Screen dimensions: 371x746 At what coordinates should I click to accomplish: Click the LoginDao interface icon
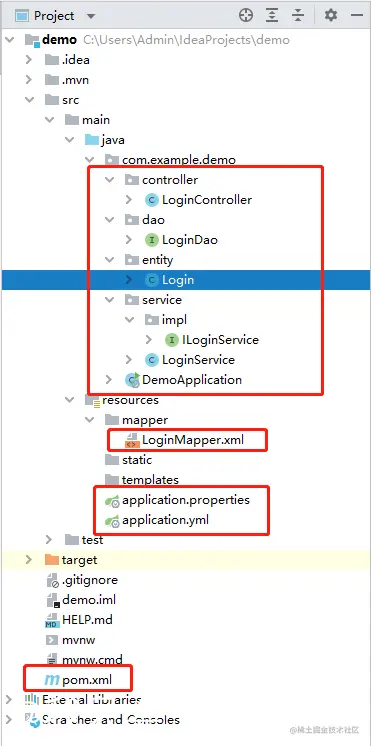(x=151, y=240)
